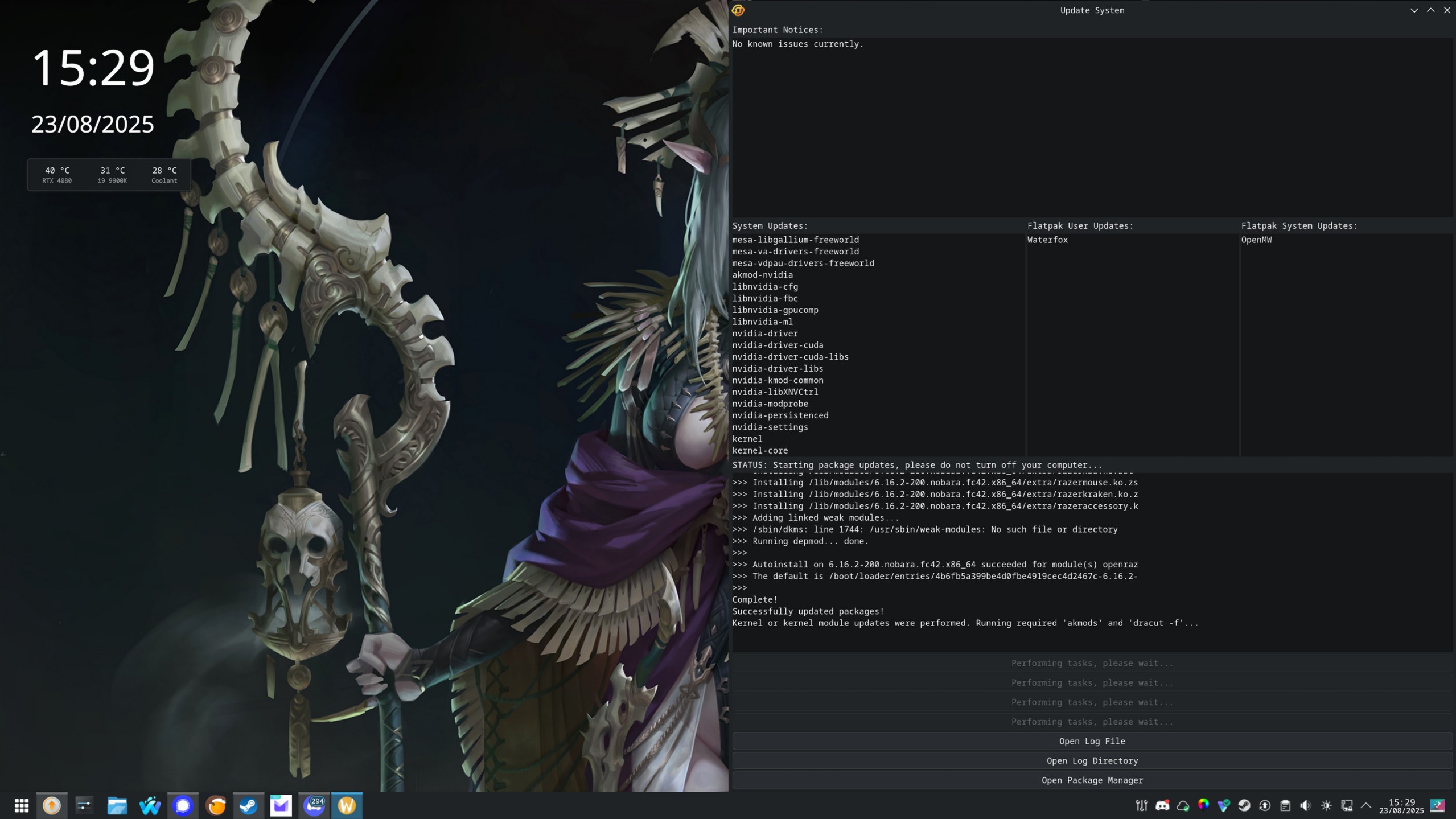1456x819 pixels.
Task: Click the Open Package Manager button
Action: tap(1092, 780)
